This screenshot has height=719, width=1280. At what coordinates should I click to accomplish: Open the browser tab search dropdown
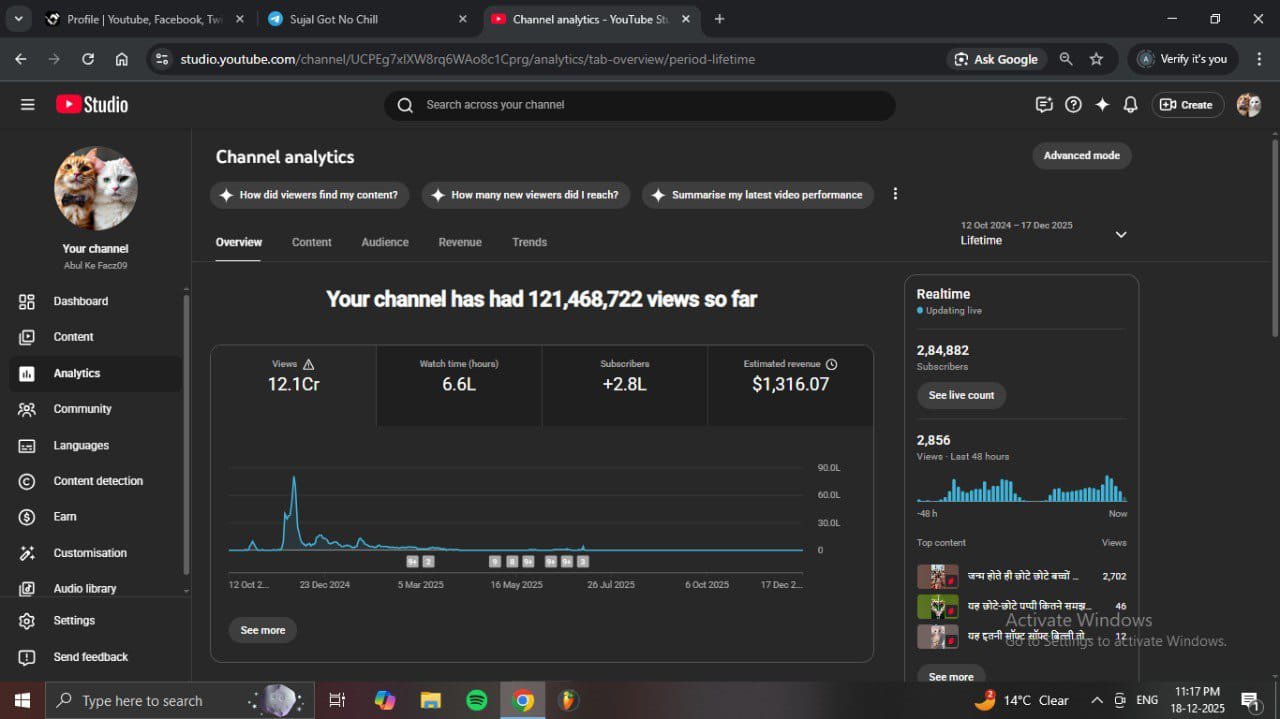click(x=18, y=19)
